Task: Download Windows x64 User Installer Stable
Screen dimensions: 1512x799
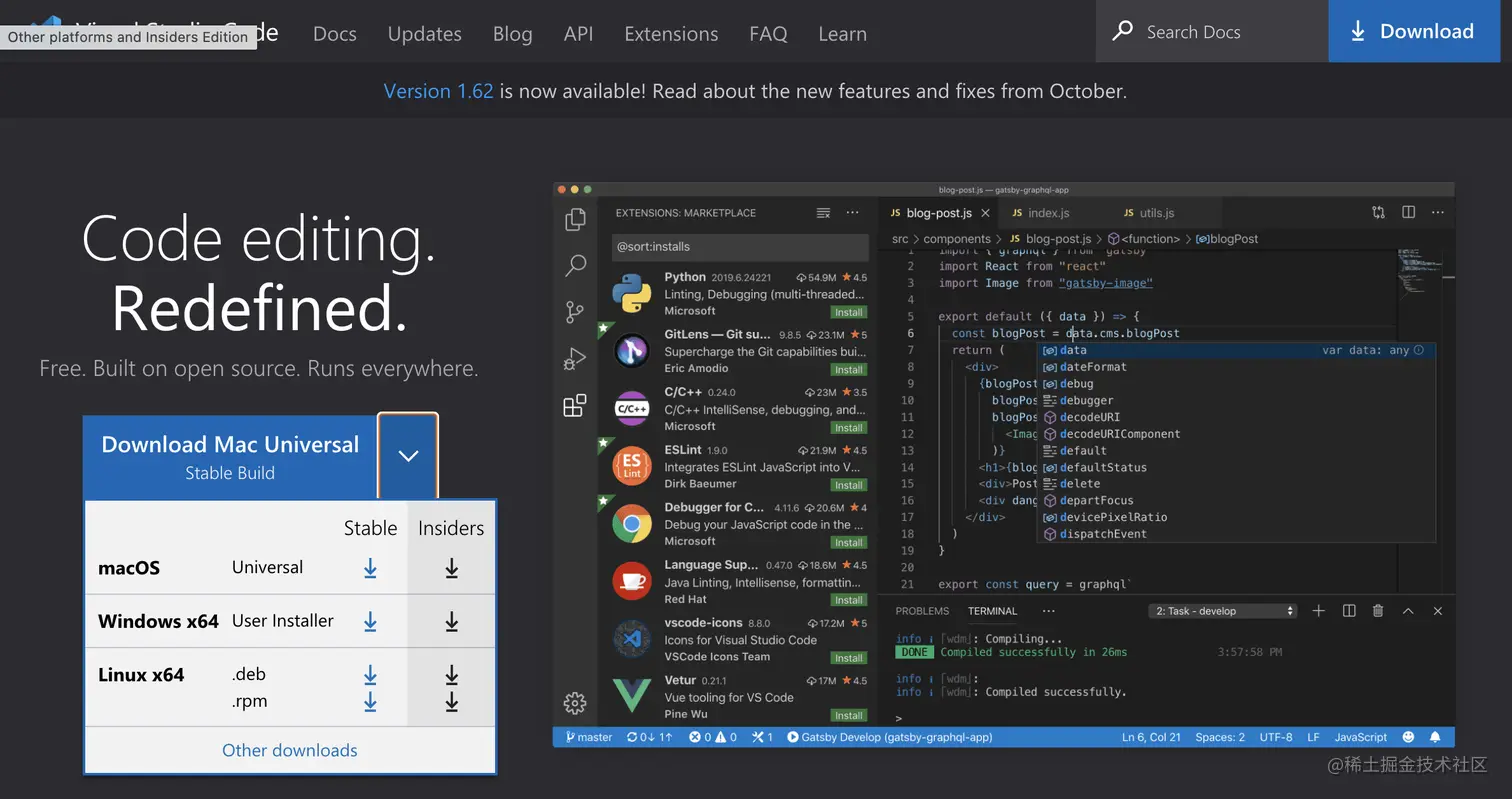Action: pyautogui.click(x=370, y=621)
